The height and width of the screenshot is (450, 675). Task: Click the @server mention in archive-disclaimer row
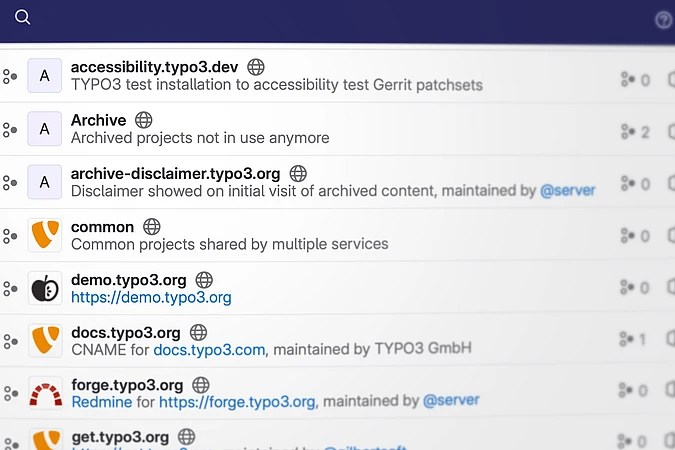point(568,190)
